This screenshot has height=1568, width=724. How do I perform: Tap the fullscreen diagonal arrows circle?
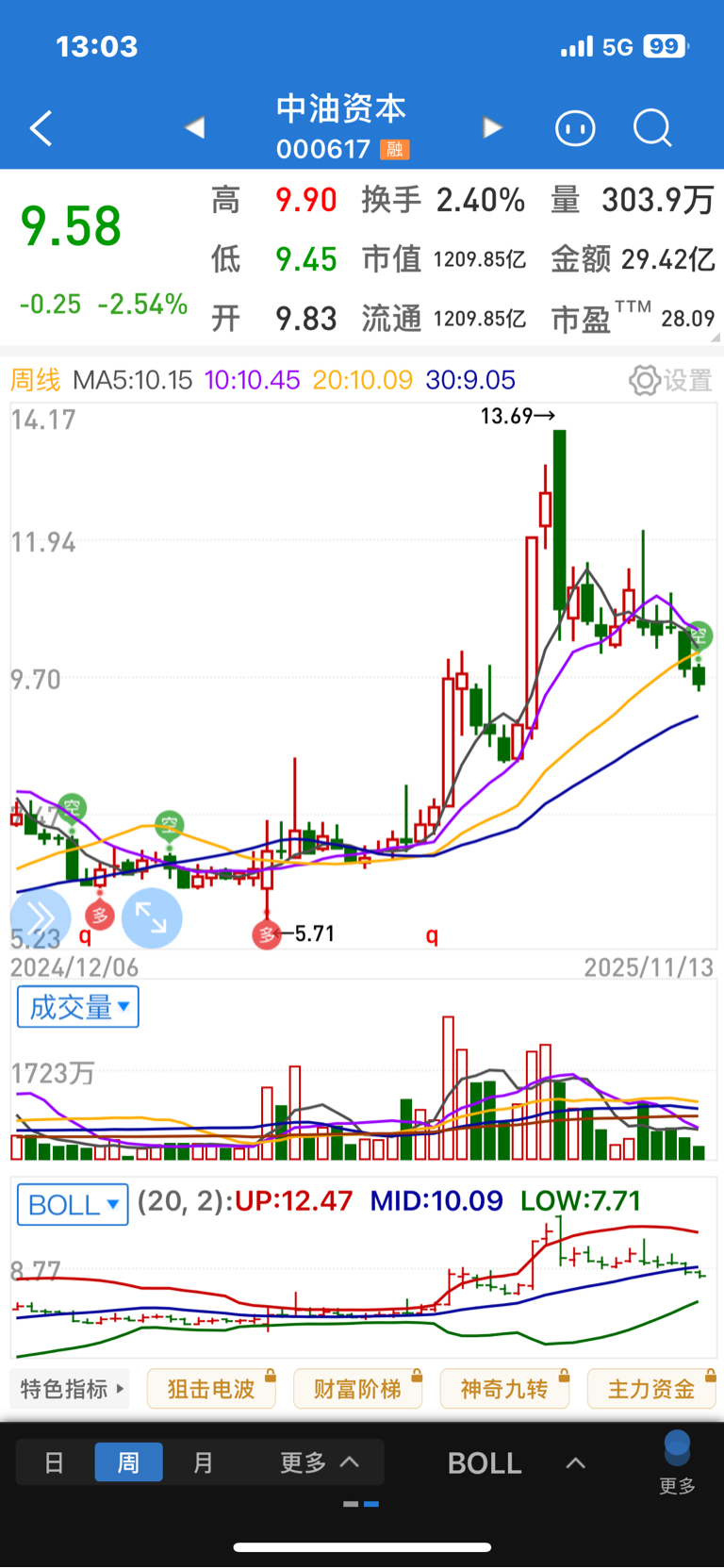pyautogui.click(x=152, y=917)
